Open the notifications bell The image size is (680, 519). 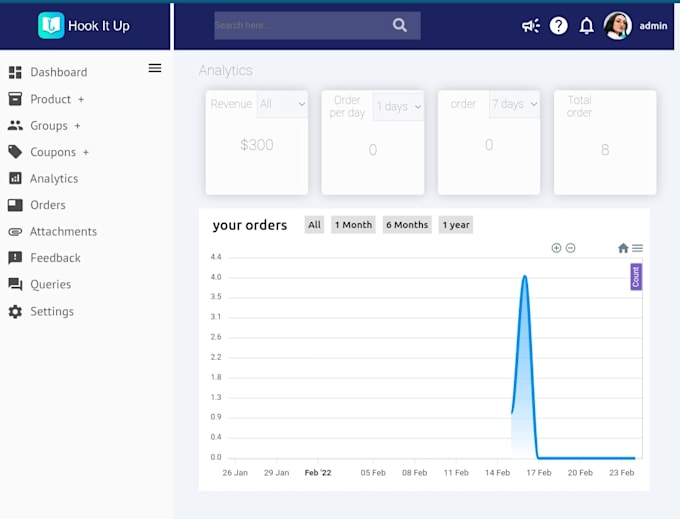pyautogui.click(x=587, y=26)
